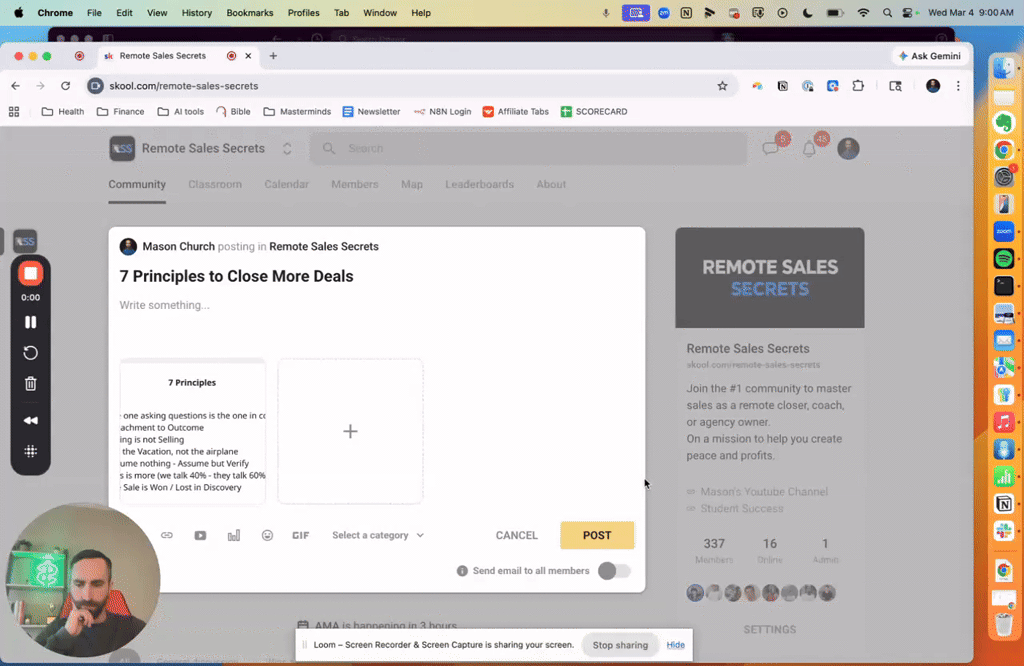The height and width of the screenshot is (666, 1024).
Task: Insert a link into the post
Action: pos(167,535)
